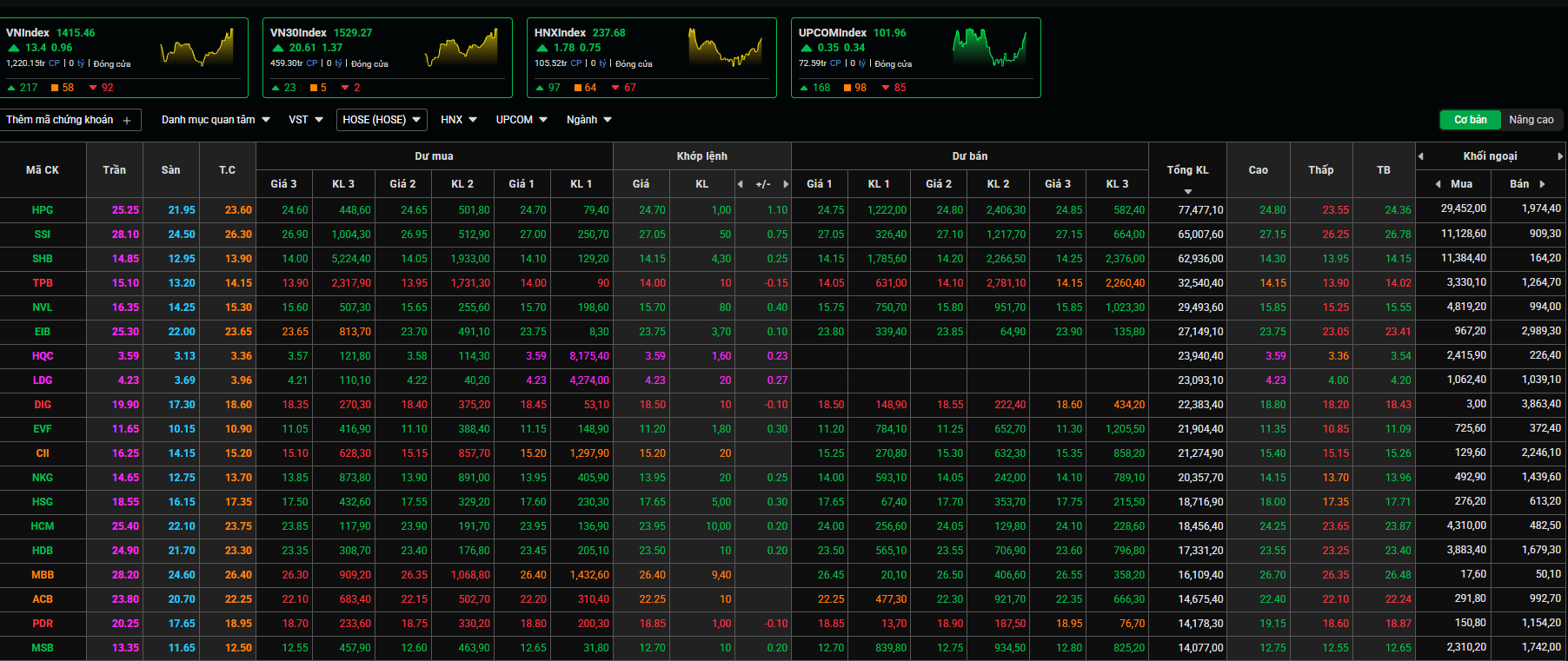Open the UPCOMIndex mini chart
This screenshot has width=1568, height=661.
click(x=990, y=49)
